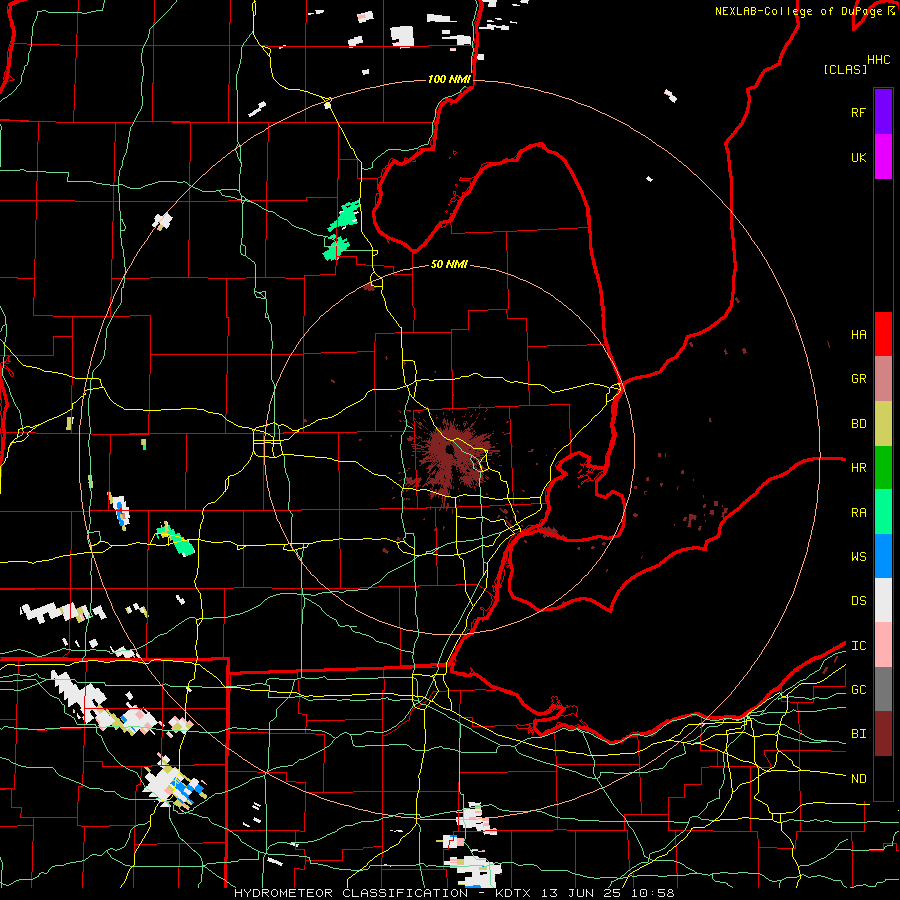The width and height of the screenshot is (900, 900).
Task: Click the WS legend label
Action: pos(858,557)
